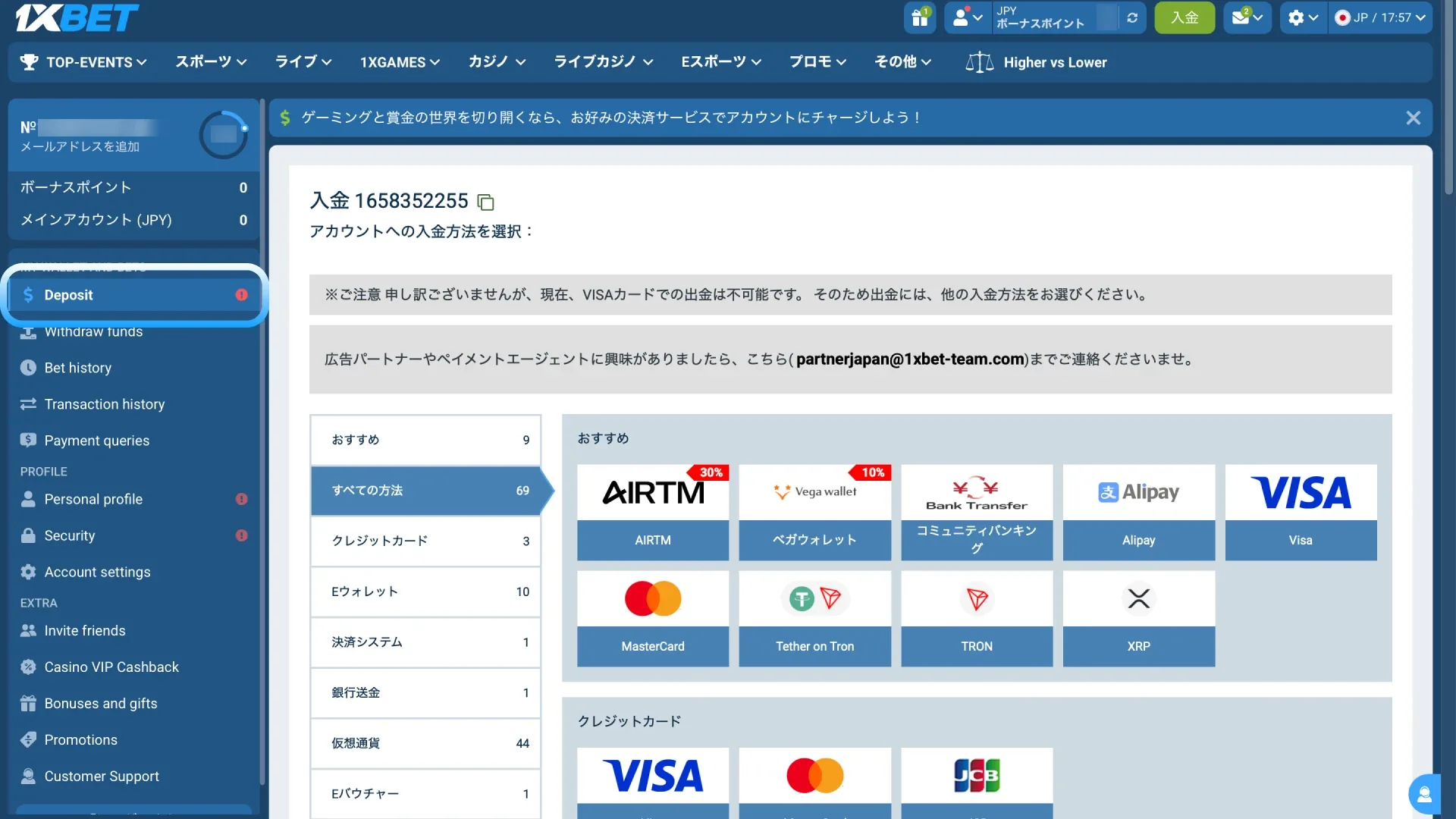Open Invite friends in sidebar
The image size is (1456, 819).
click(134, 631)
